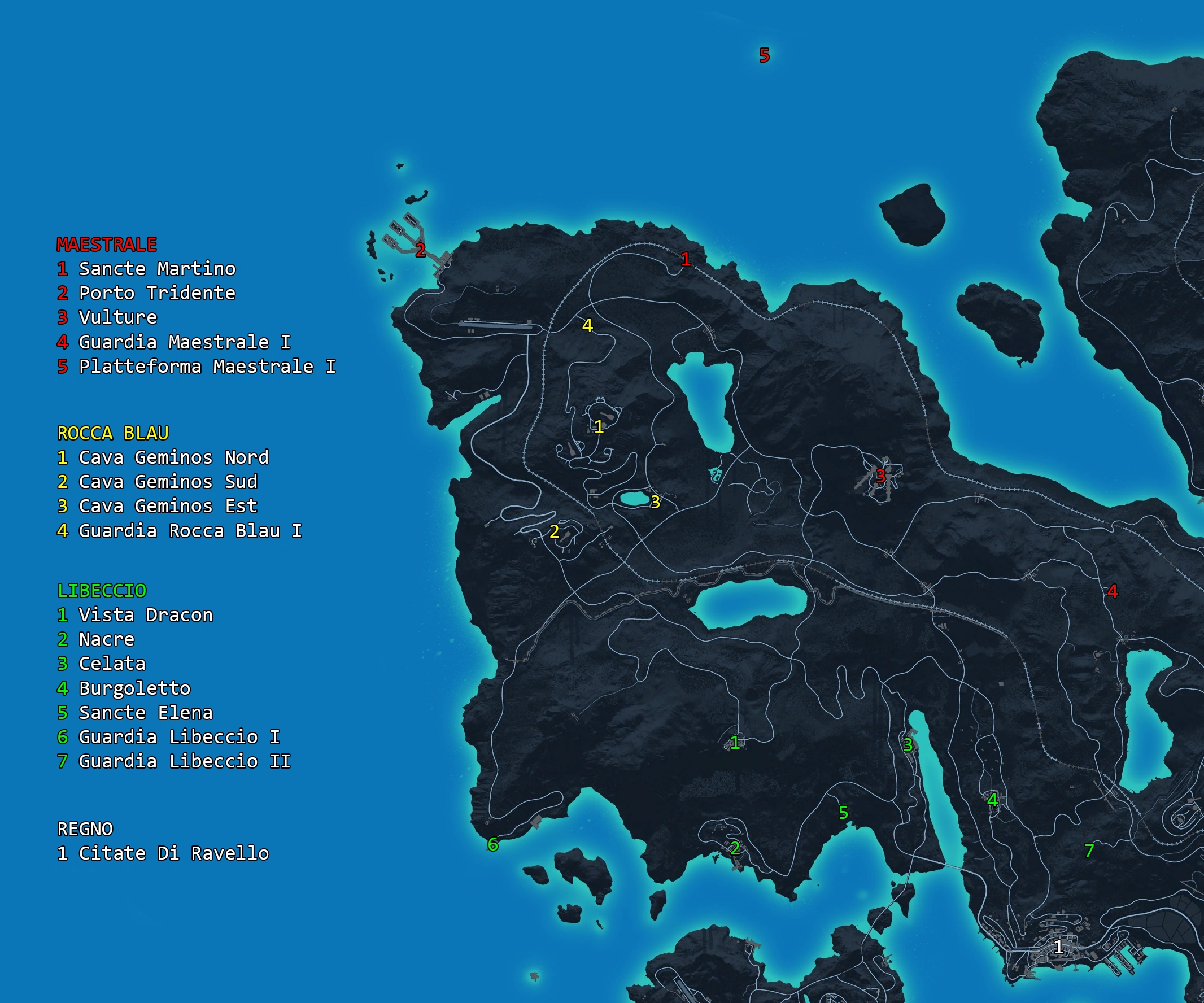1204x1003 pixels.
Task: Click green marker 7, Guardia Libeccio II
Action: 1089,851
